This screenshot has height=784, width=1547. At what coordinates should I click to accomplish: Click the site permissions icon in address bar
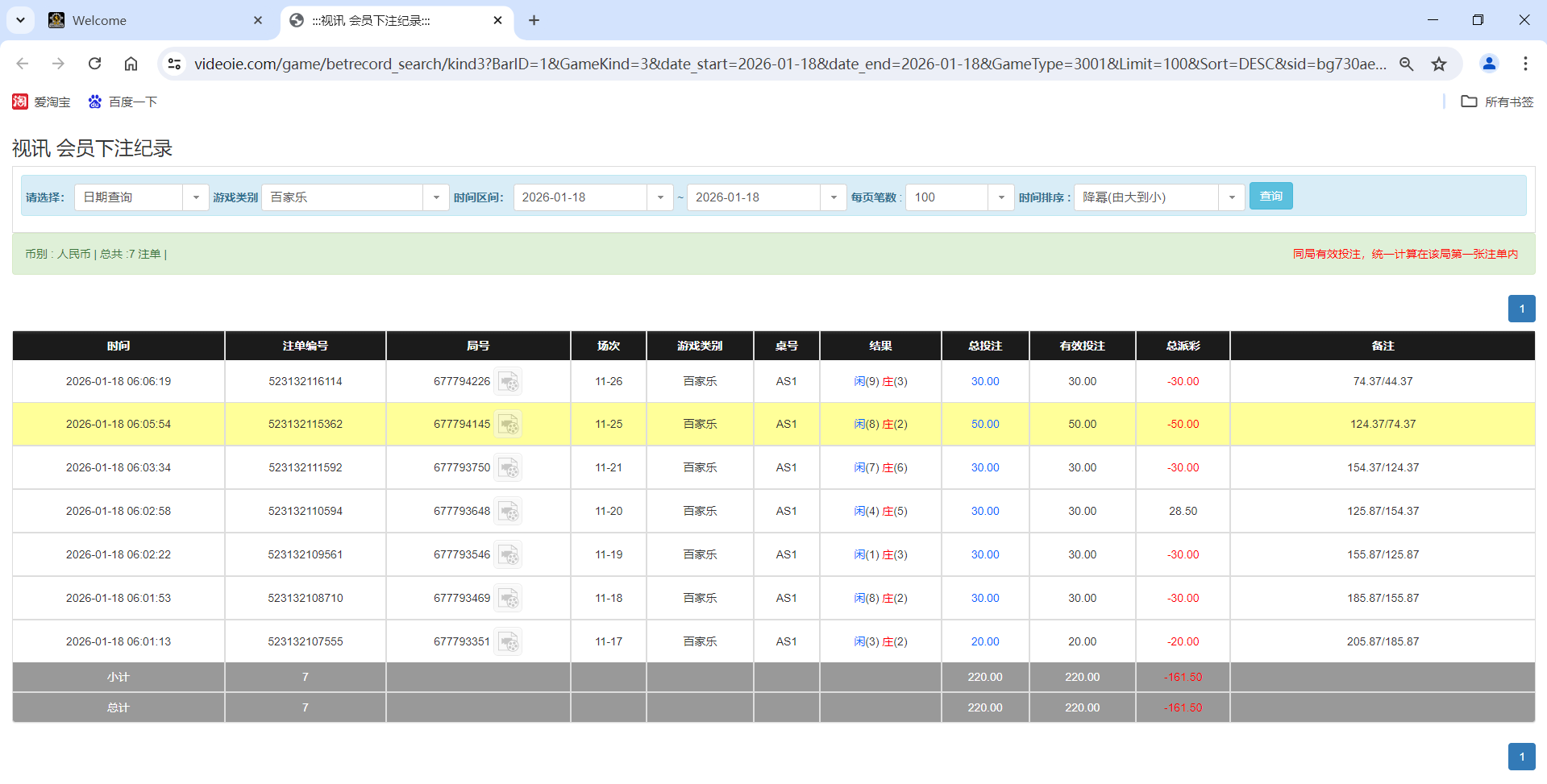point(174,64)
